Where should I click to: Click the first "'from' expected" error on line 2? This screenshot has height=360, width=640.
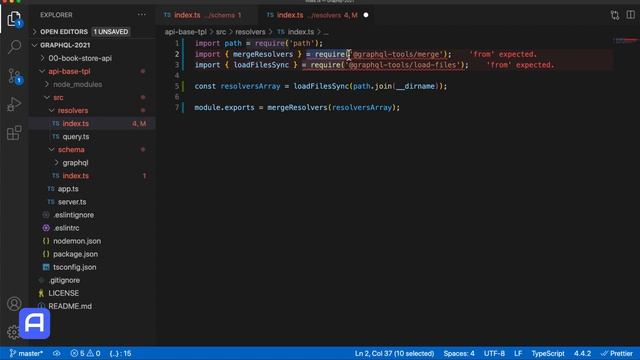(503, 54)
